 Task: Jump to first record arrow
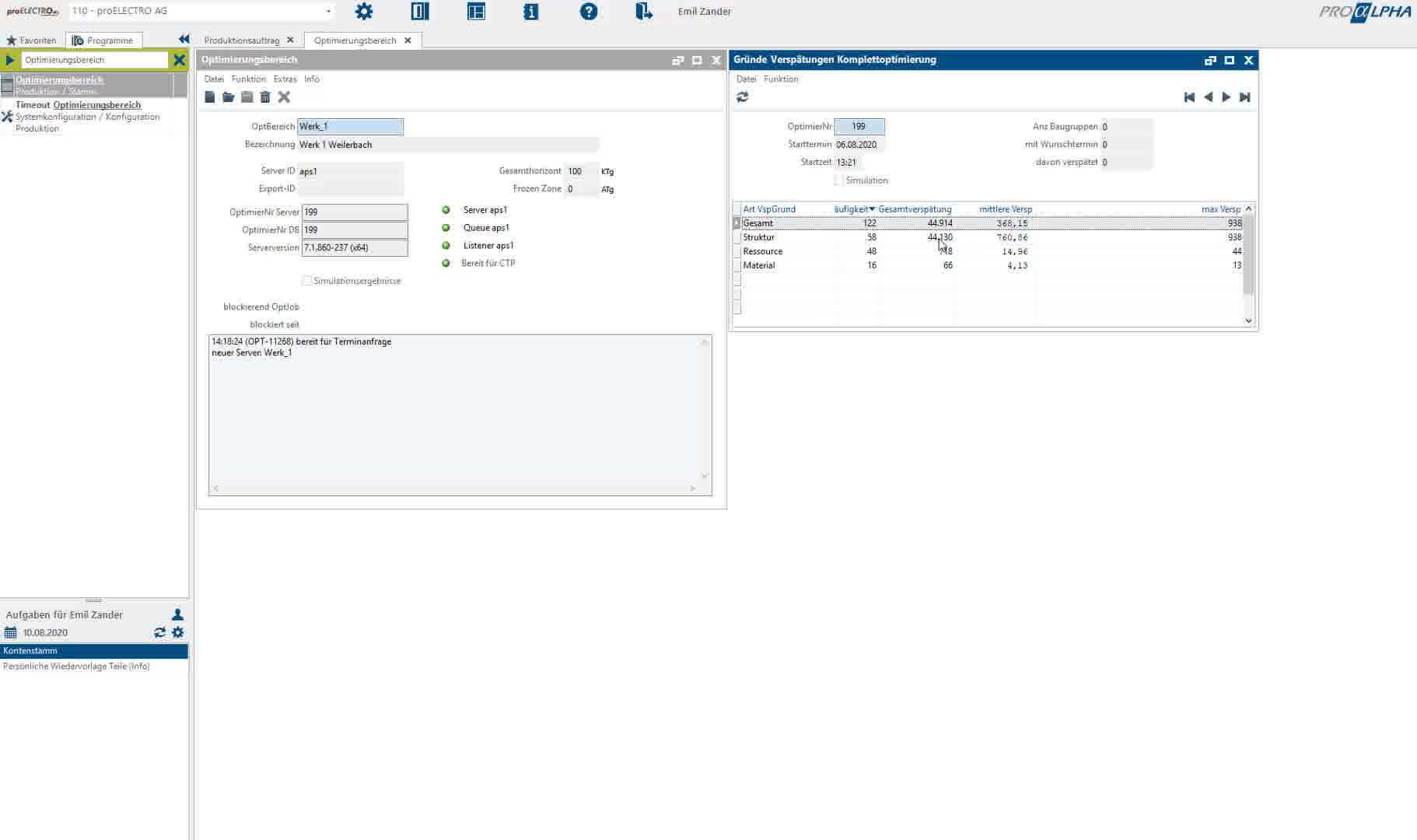(1189, 97)
